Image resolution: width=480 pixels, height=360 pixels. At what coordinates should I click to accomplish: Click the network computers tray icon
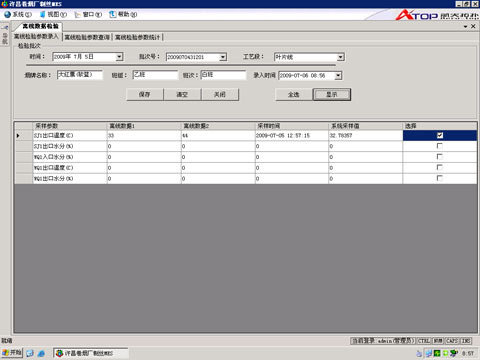(429, 353)
